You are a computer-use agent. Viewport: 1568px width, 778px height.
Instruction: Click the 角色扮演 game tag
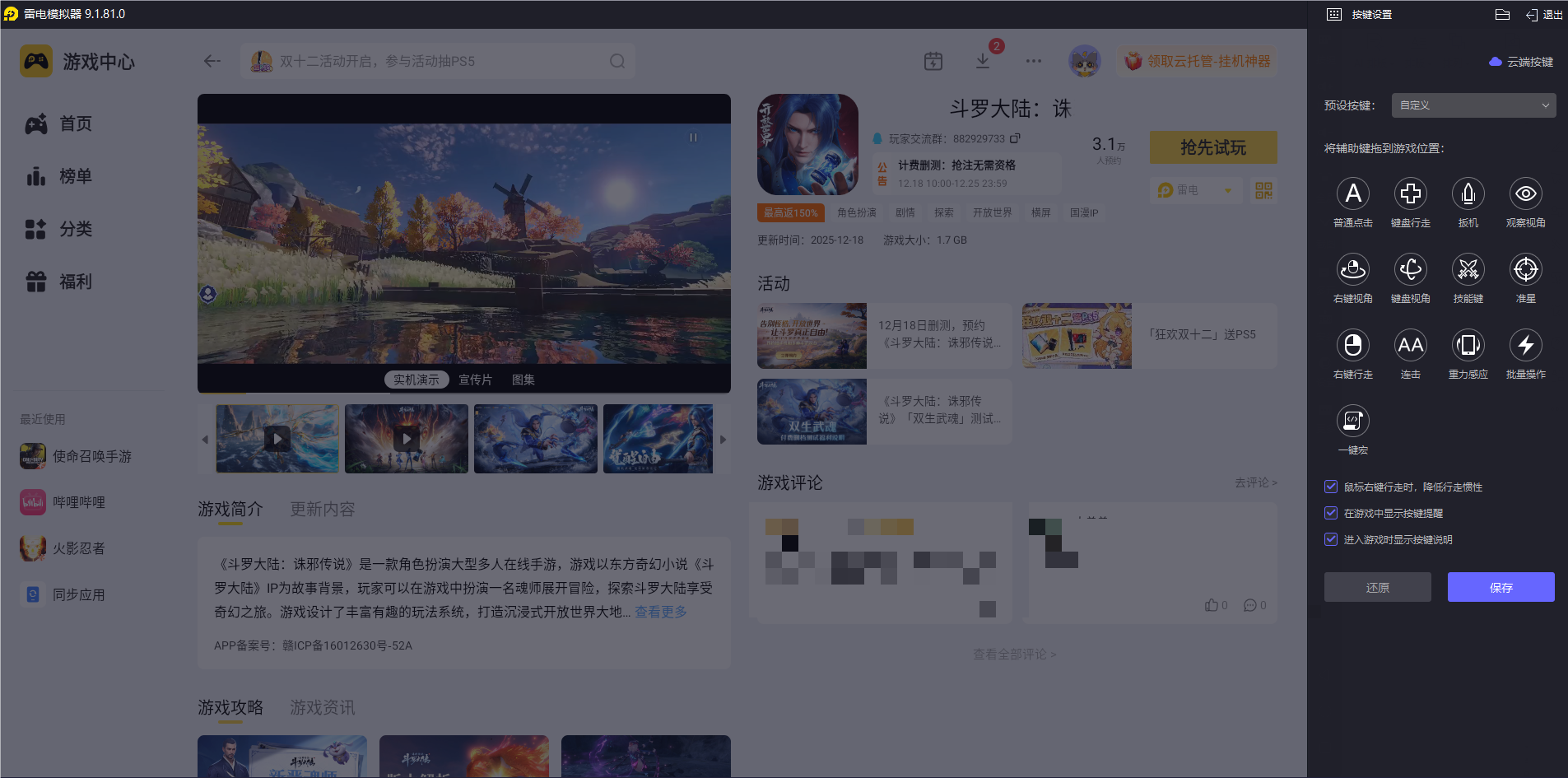(x=857, y=212)
